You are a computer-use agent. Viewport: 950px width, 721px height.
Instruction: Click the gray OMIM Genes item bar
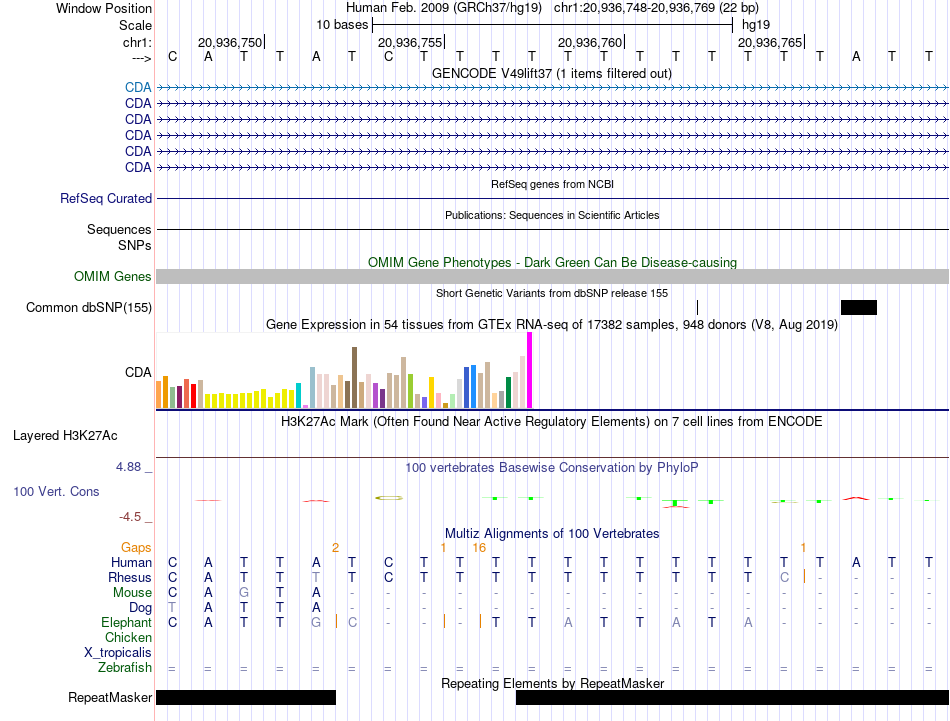(552, 276)
